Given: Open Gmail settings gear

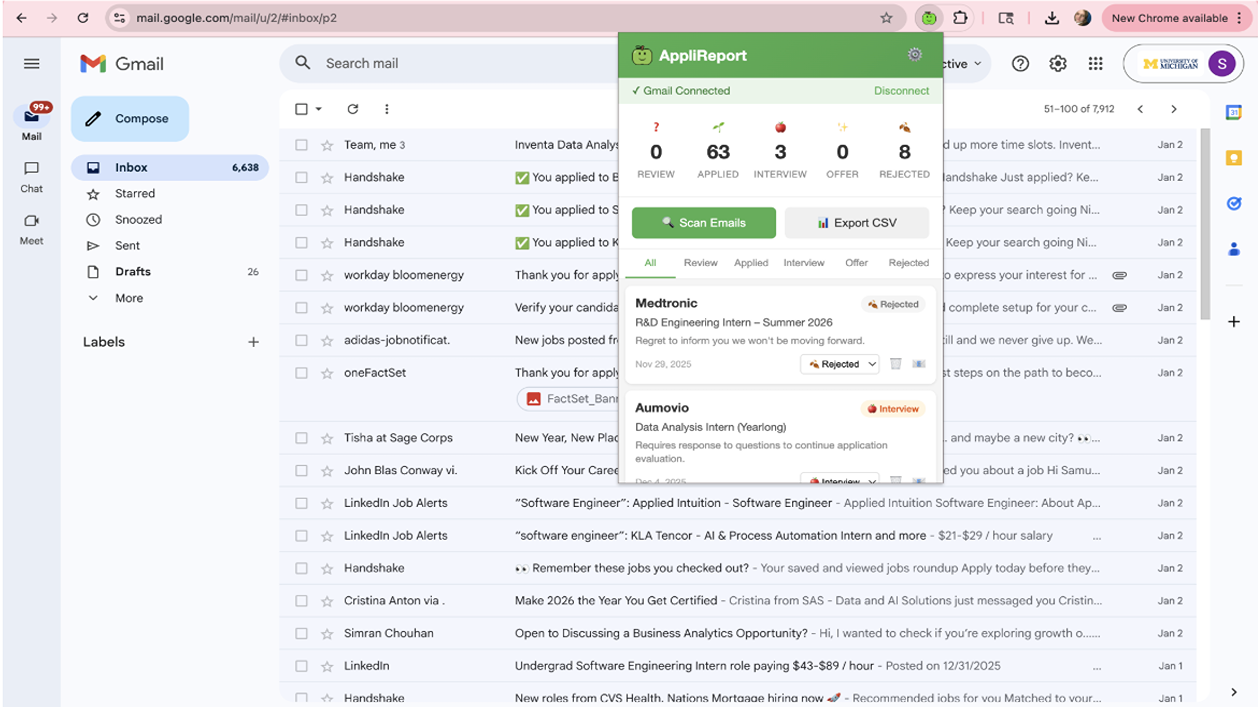Looking at the screenshot, I should pos(1058,64).
